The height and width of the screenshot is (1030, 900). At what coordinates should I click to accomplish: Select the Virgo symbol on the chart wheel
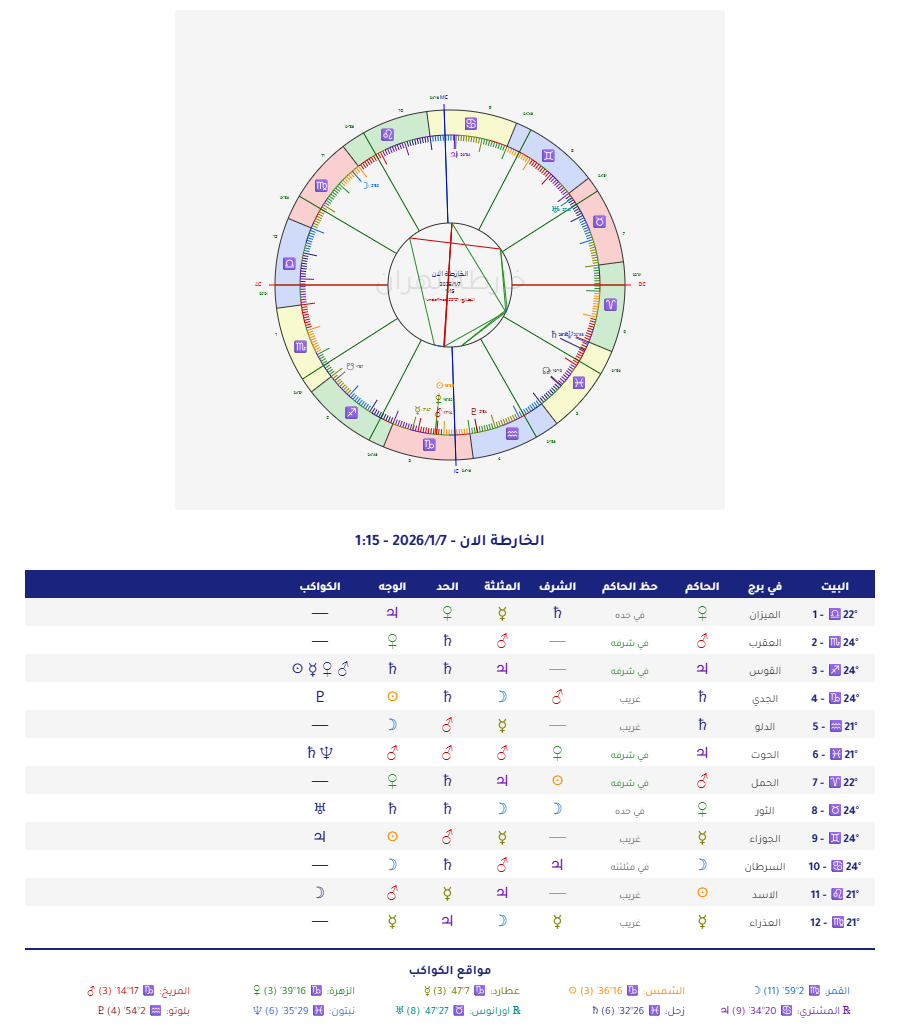pyautogui.click(x=321, y=186)
